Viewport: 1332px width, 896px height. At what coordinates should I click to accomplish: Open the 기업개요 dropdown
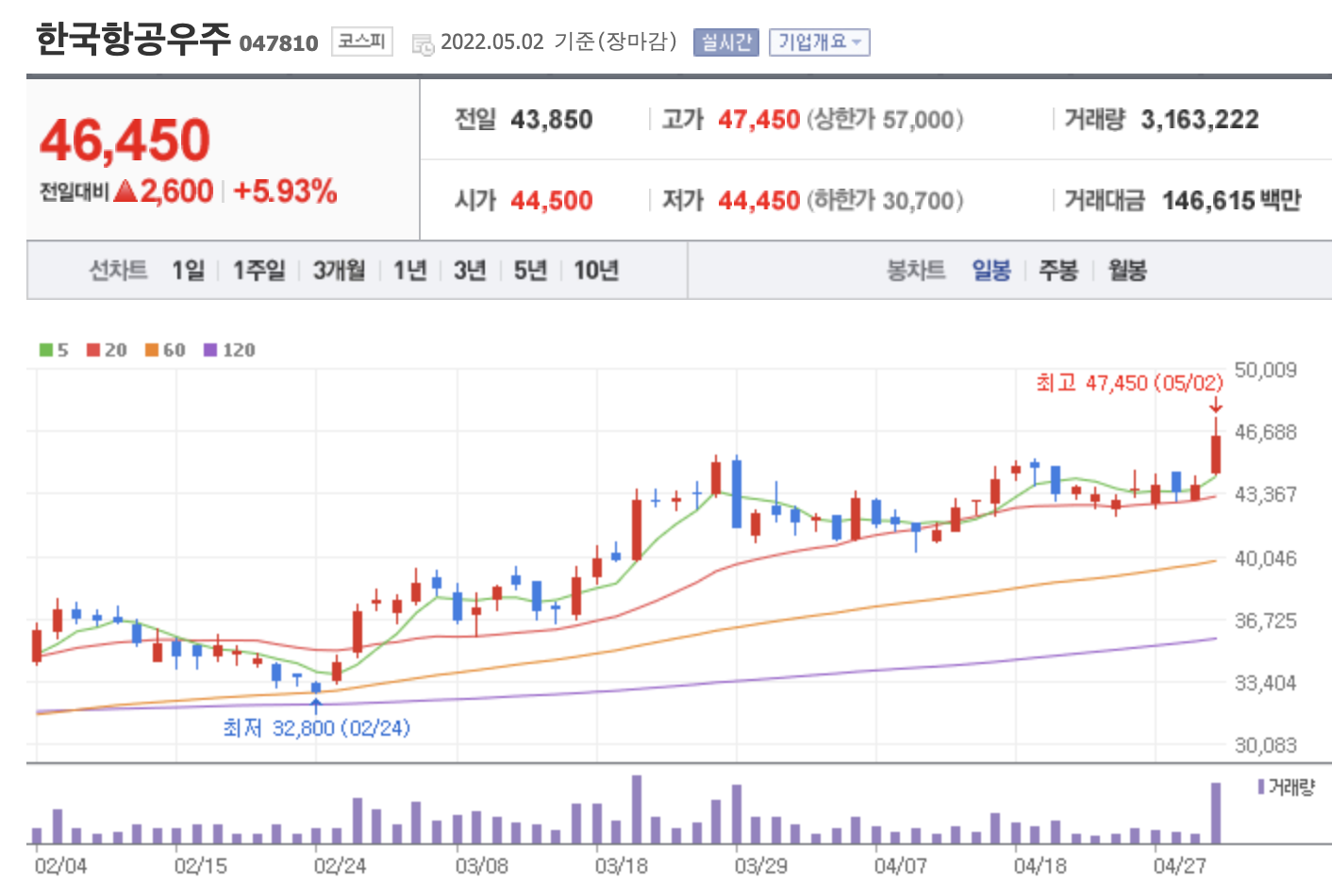click(x=819, y=42)
